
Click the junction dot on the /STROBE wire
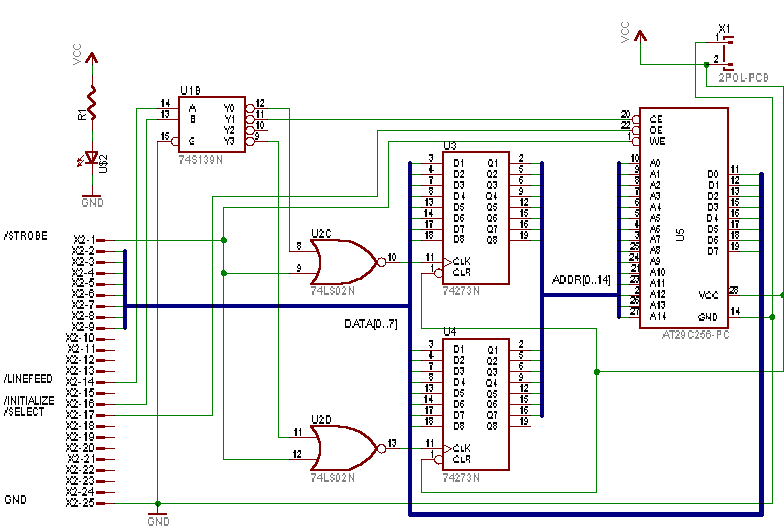point(224,240)
